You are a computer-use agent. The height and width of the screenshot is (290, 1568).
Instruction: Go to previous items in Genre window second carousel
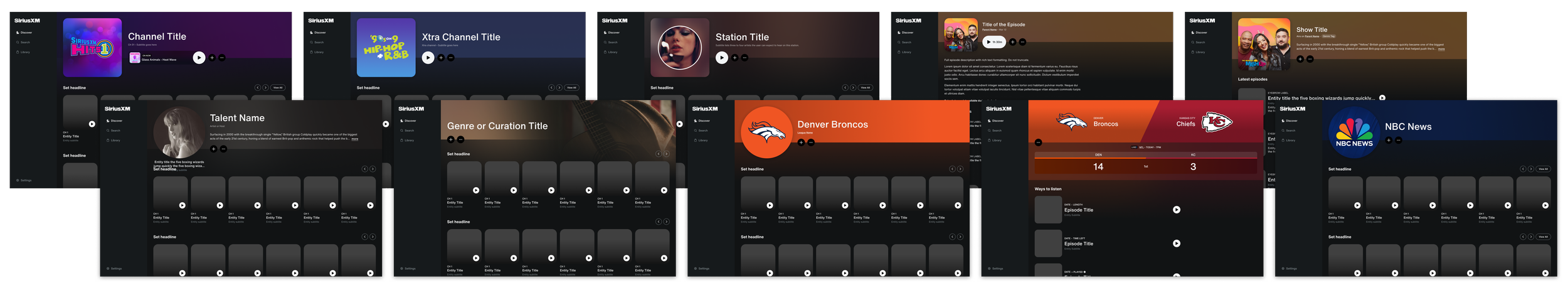tap(658, 222)
